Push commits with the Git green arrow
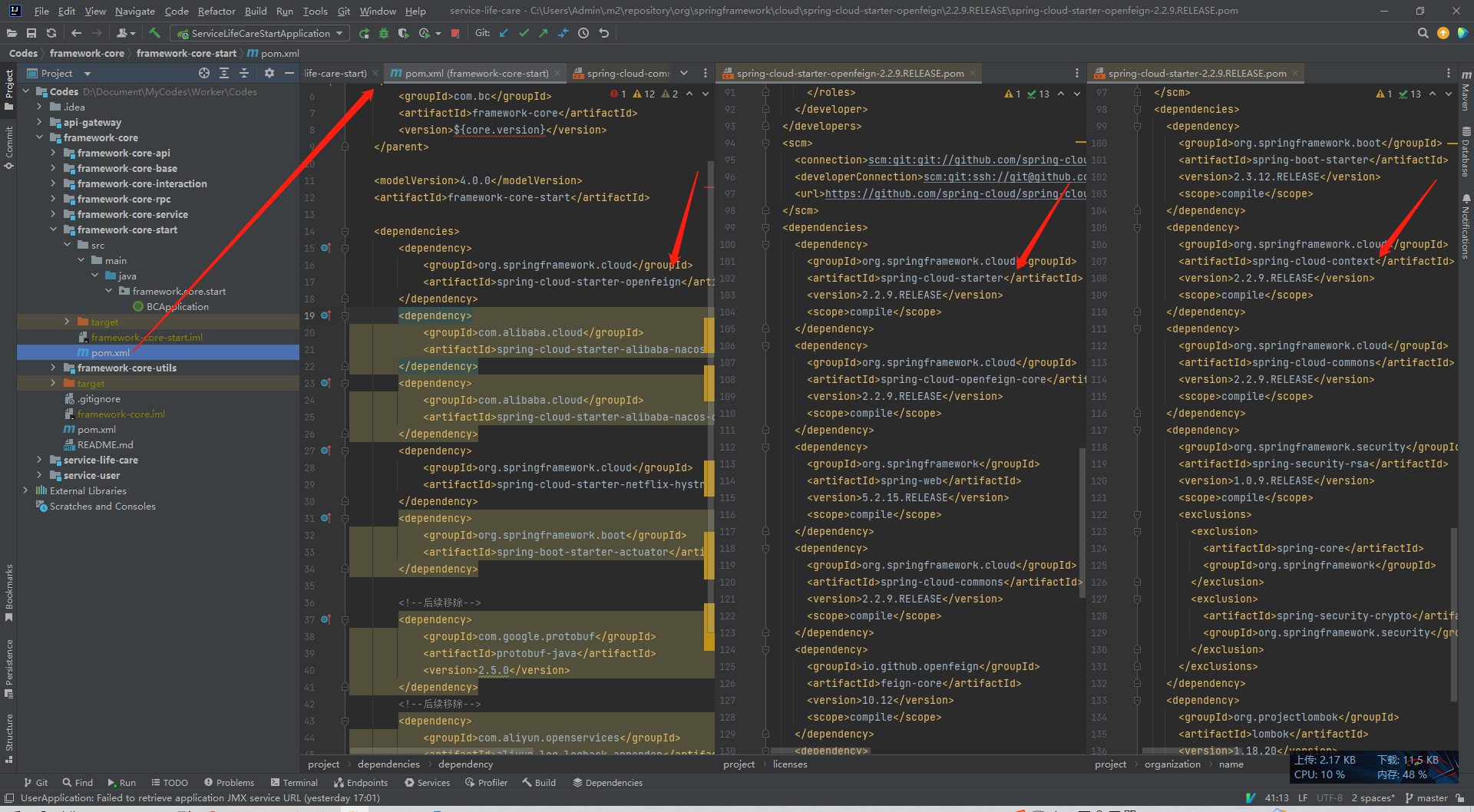 pos(544,33)
